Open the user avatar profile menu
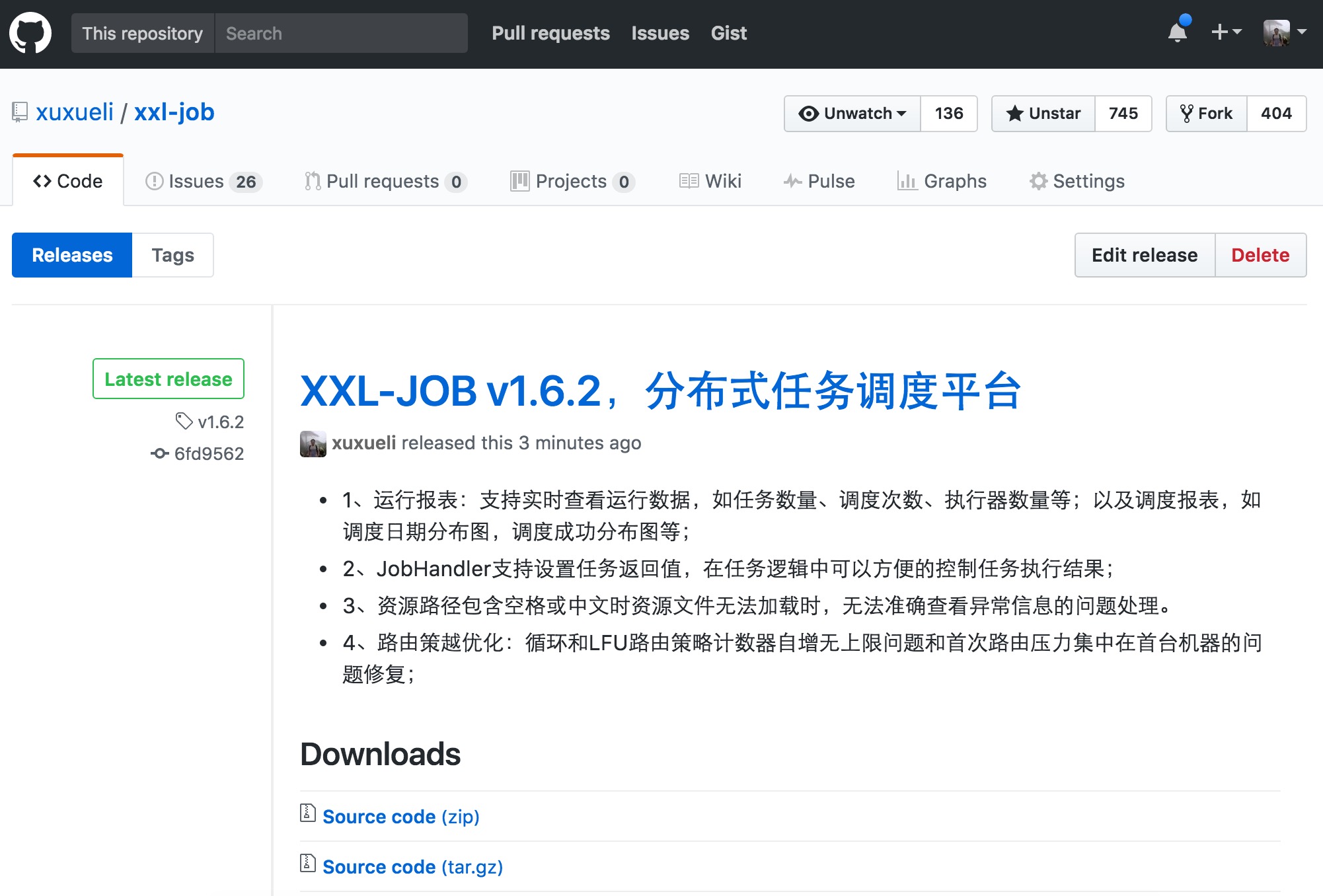 (1285, 32)
